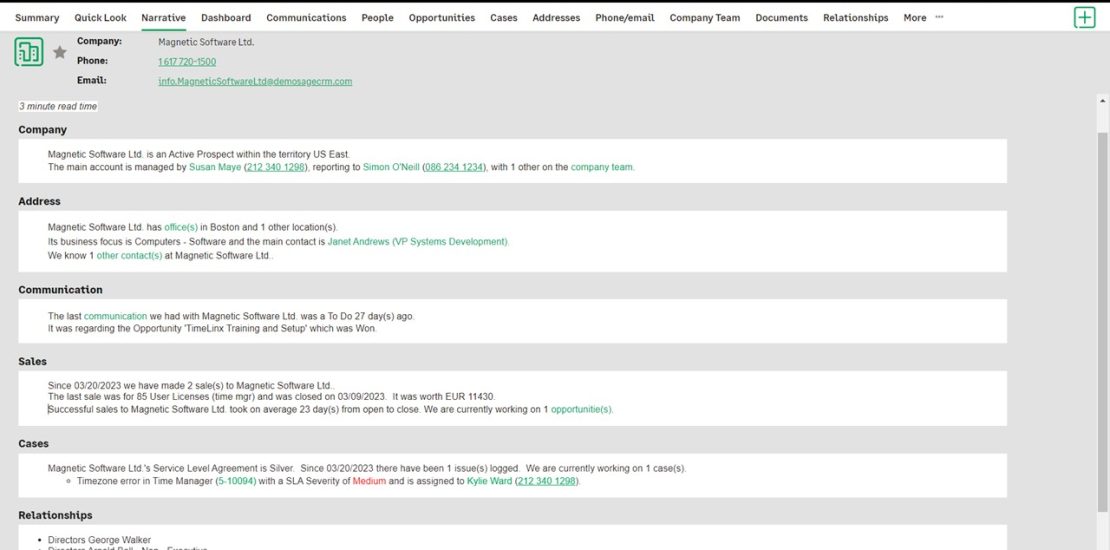Open the People tab

(x=377, y=18)
